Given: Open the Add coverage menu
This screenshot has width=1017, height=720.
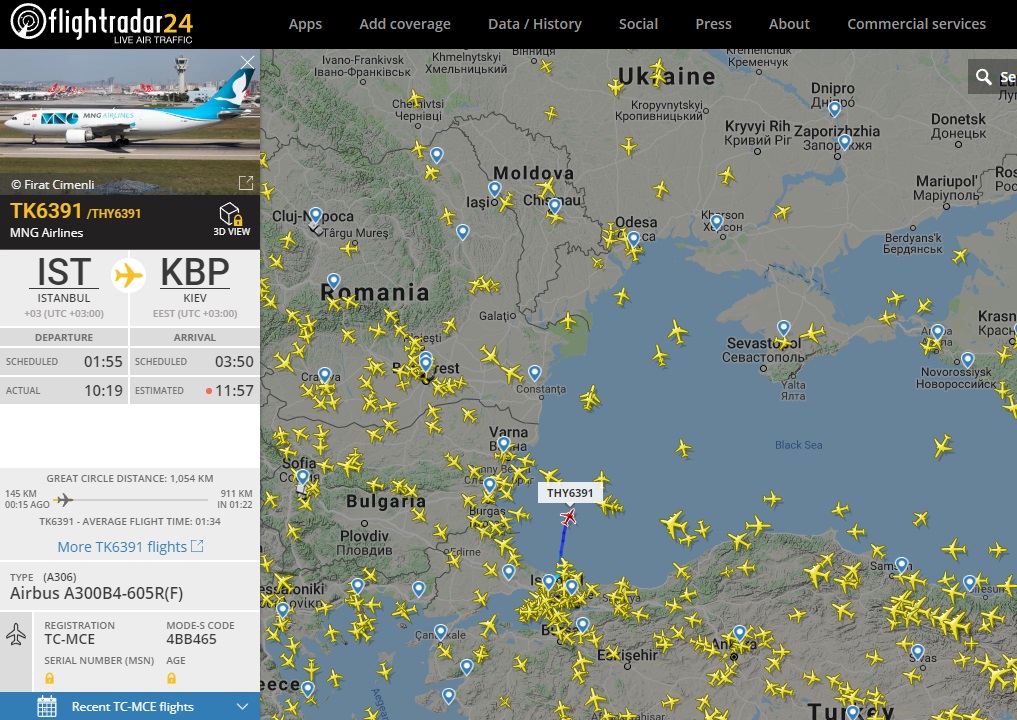Looking at the screenshot, I should (x=405, y=24).
